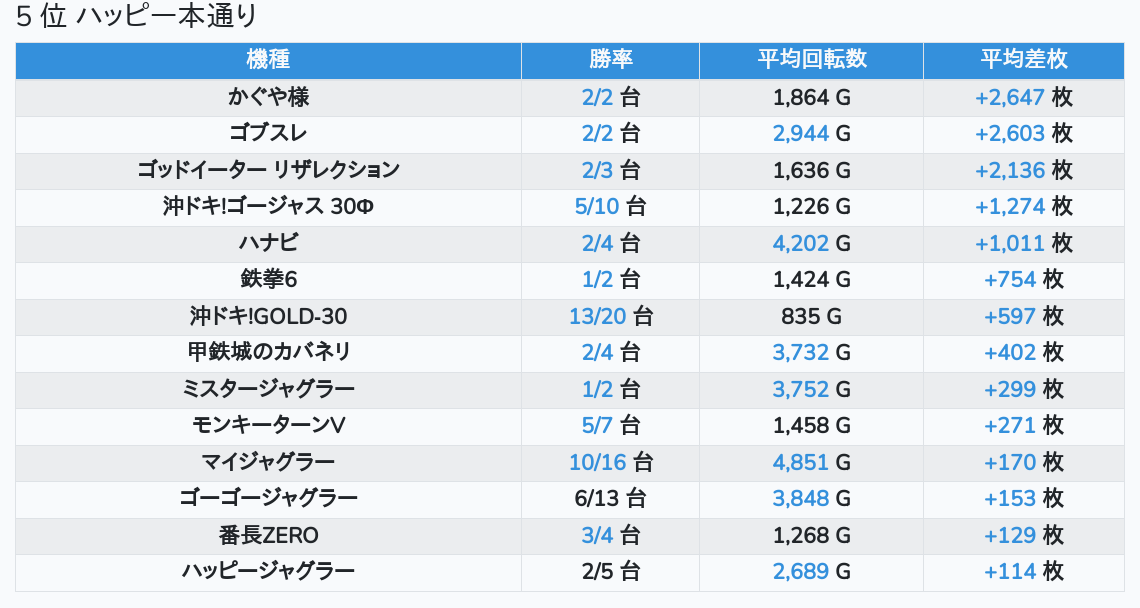This screenshot has height=608, width=1140.
Task: Select ゴッドイーター リザレクション row
Action: (268, 170)
